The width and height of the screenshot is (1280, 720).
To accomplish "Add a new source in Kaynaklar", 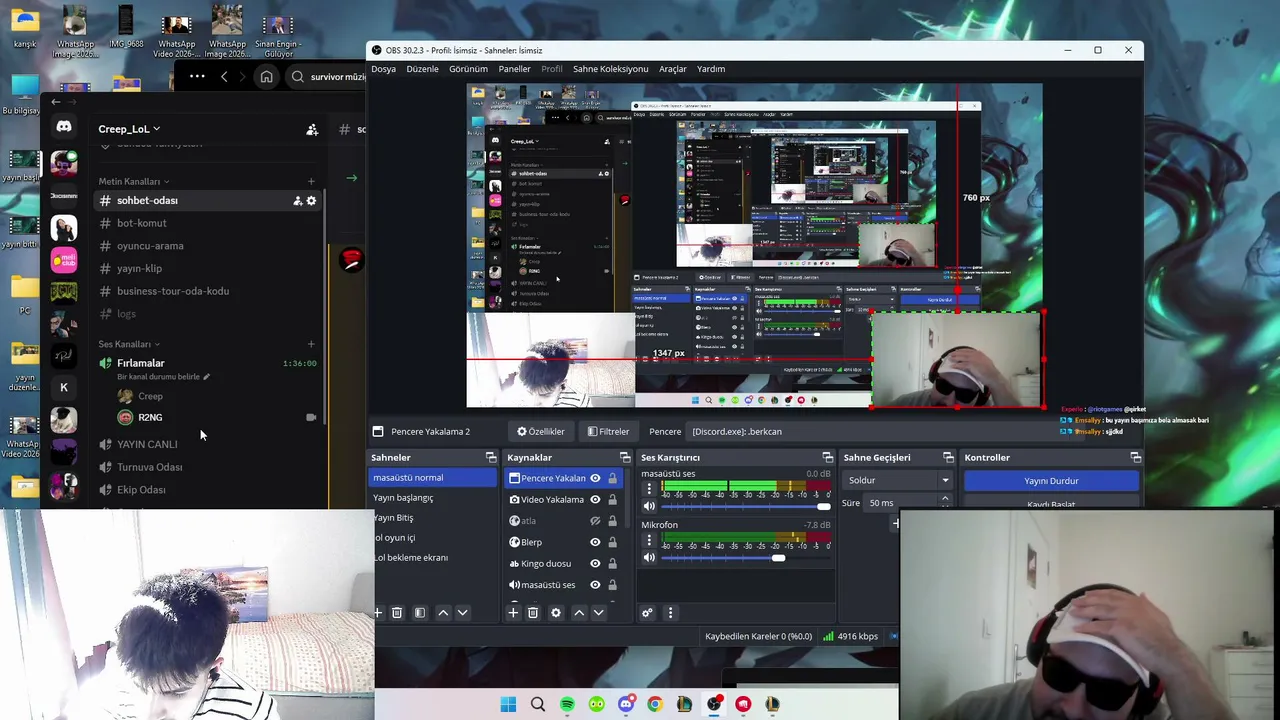I will coord(513,613).
